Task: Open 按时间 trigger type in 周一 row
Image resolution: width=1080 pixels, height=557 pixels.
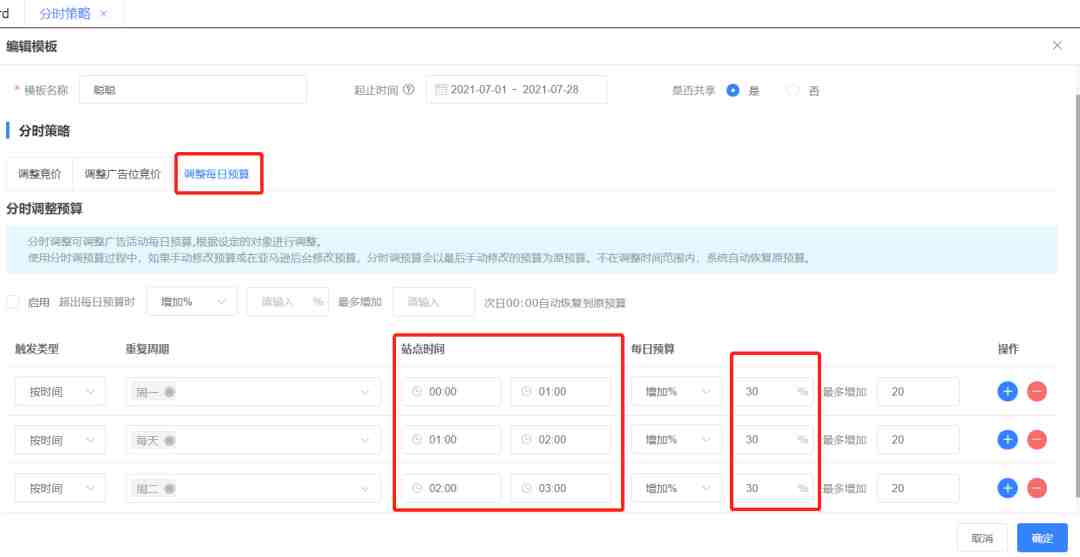Action: click(61, 392)
